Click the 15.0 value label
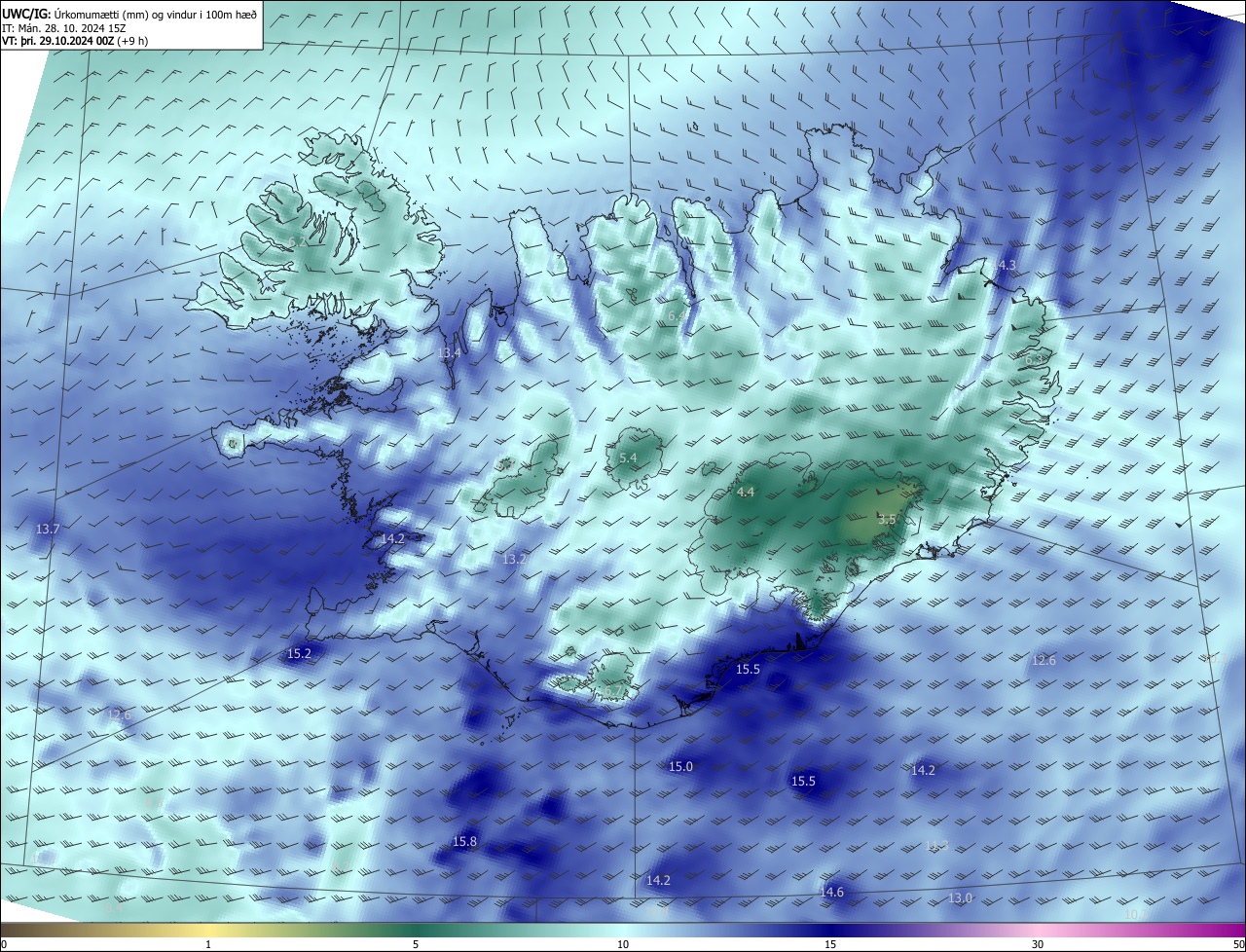 click(x=680, y=767)
